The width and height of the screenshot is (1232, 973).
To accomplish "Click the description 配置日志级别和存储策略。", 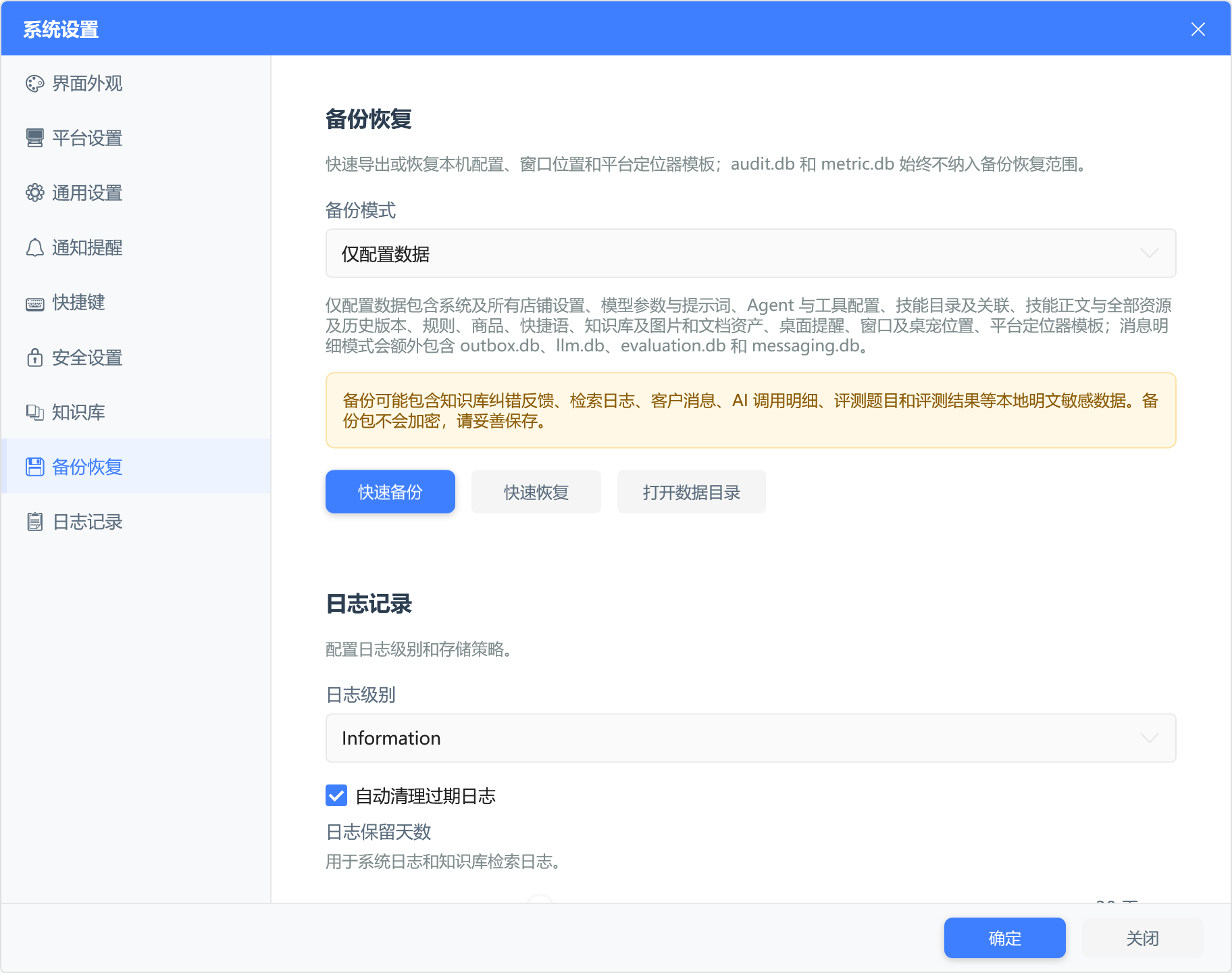I will click(419, 649).
